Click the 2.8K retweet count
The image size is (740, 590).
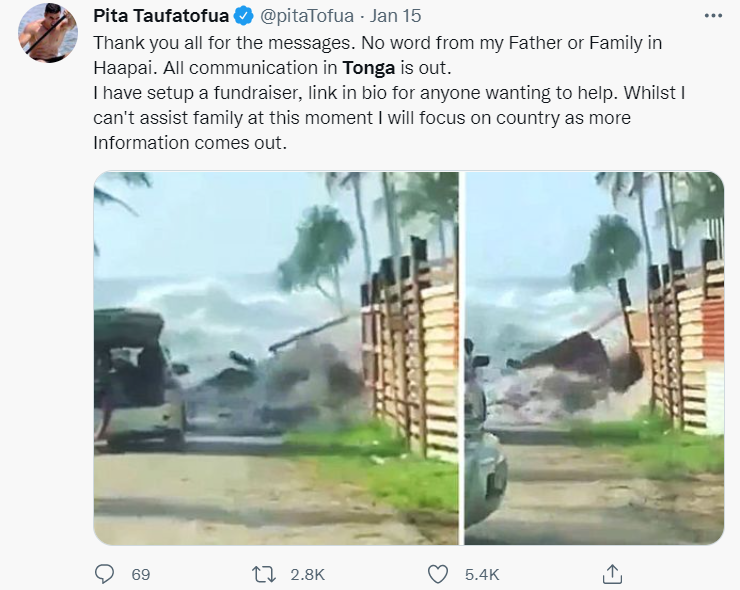pyautogui.click(x=307, y=574)
